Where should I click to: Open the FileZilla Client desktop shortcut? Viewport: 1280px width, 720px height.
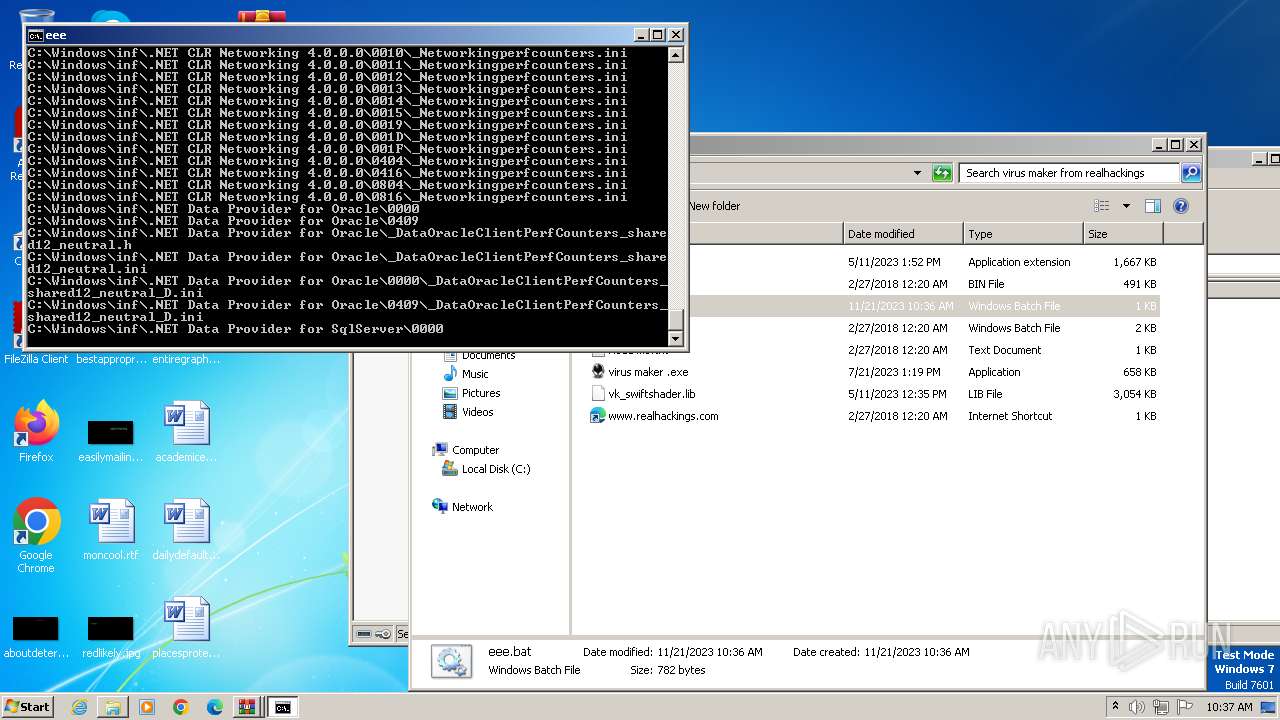(36, 332)
